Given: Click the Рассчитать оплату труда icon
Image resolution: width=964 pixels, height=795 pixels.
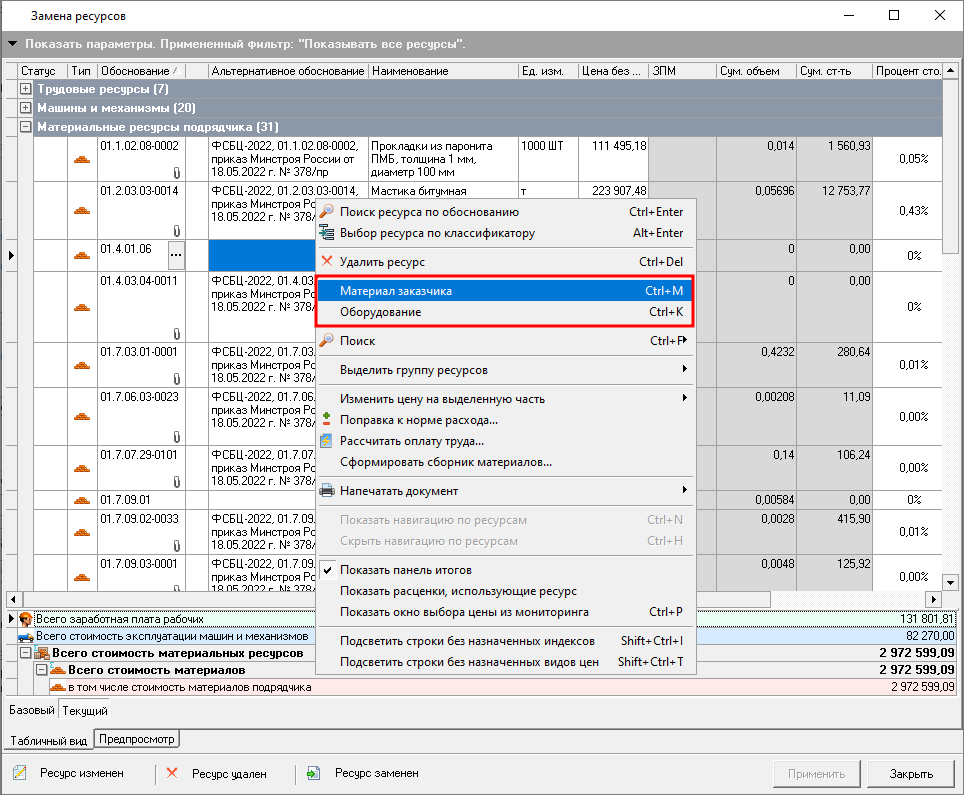Looking at the screenshot, I should point(326,441).
